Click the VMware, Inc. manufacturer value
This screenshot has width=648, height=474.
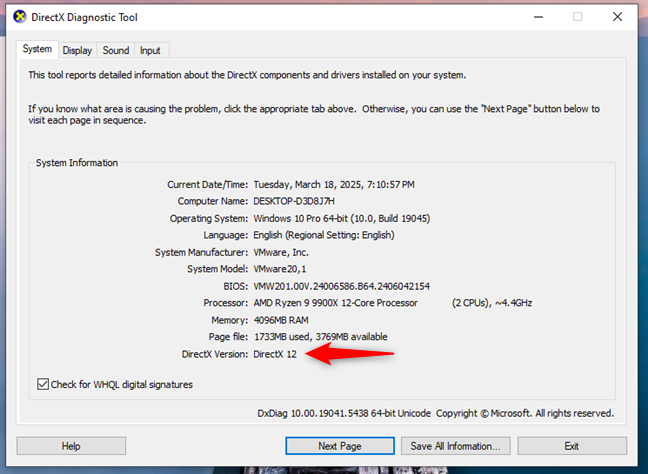tap(281, 252)
